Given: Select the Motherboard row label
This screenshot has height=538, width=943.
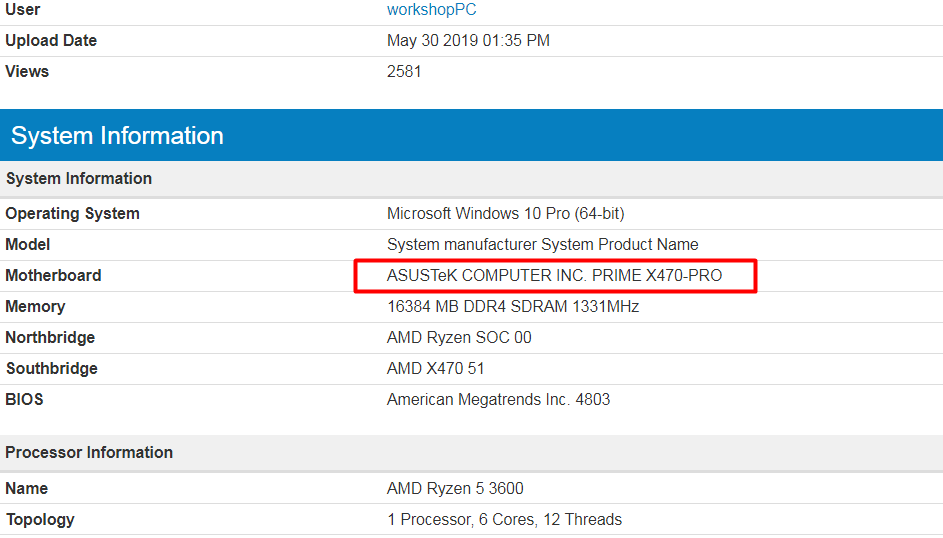Looking at the screenshot, I should coord(53,276).
